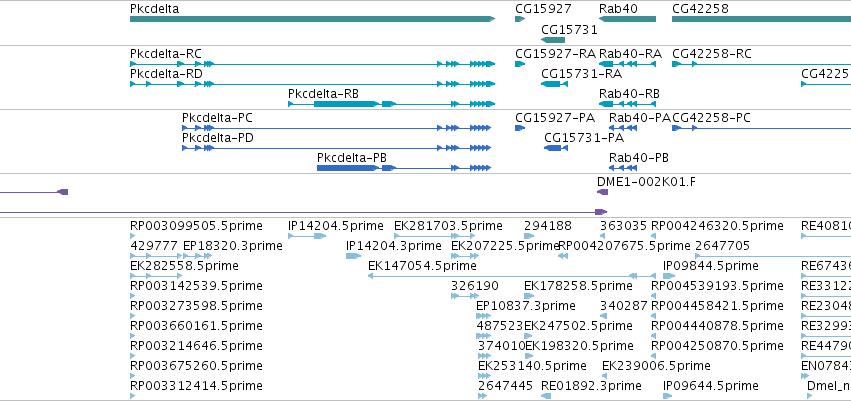851x401 pixels.
Task: Click the 2647705 EST label
Action: coord(722,246)
